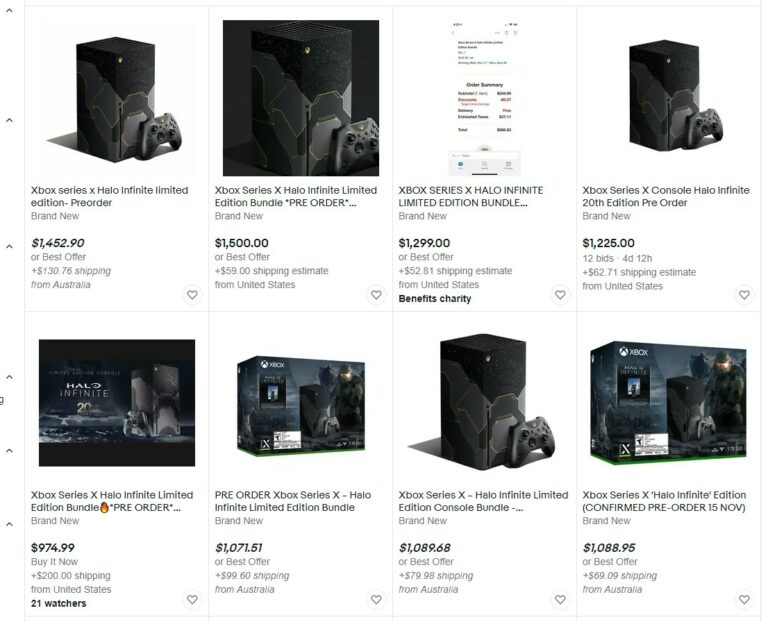The image size is (768, 622).
Task: Click the order summary screenshot thumbnail
Action: coord(484,98)
